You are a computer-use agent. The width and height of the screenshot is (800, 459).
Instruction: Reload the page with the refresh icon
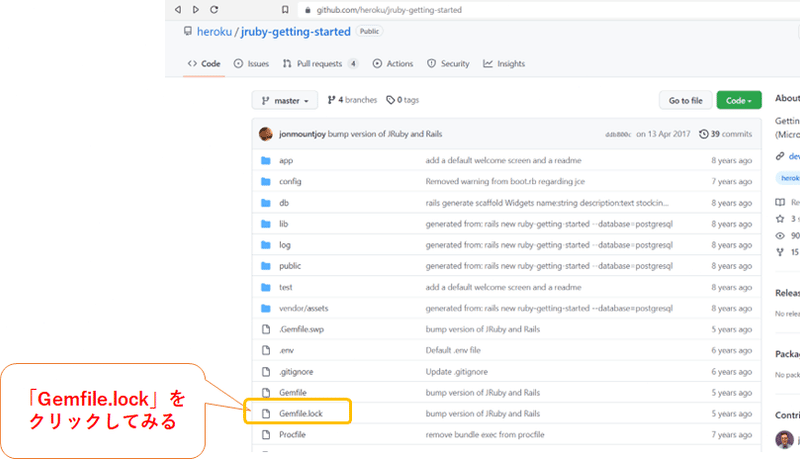[x=214, y=9]
